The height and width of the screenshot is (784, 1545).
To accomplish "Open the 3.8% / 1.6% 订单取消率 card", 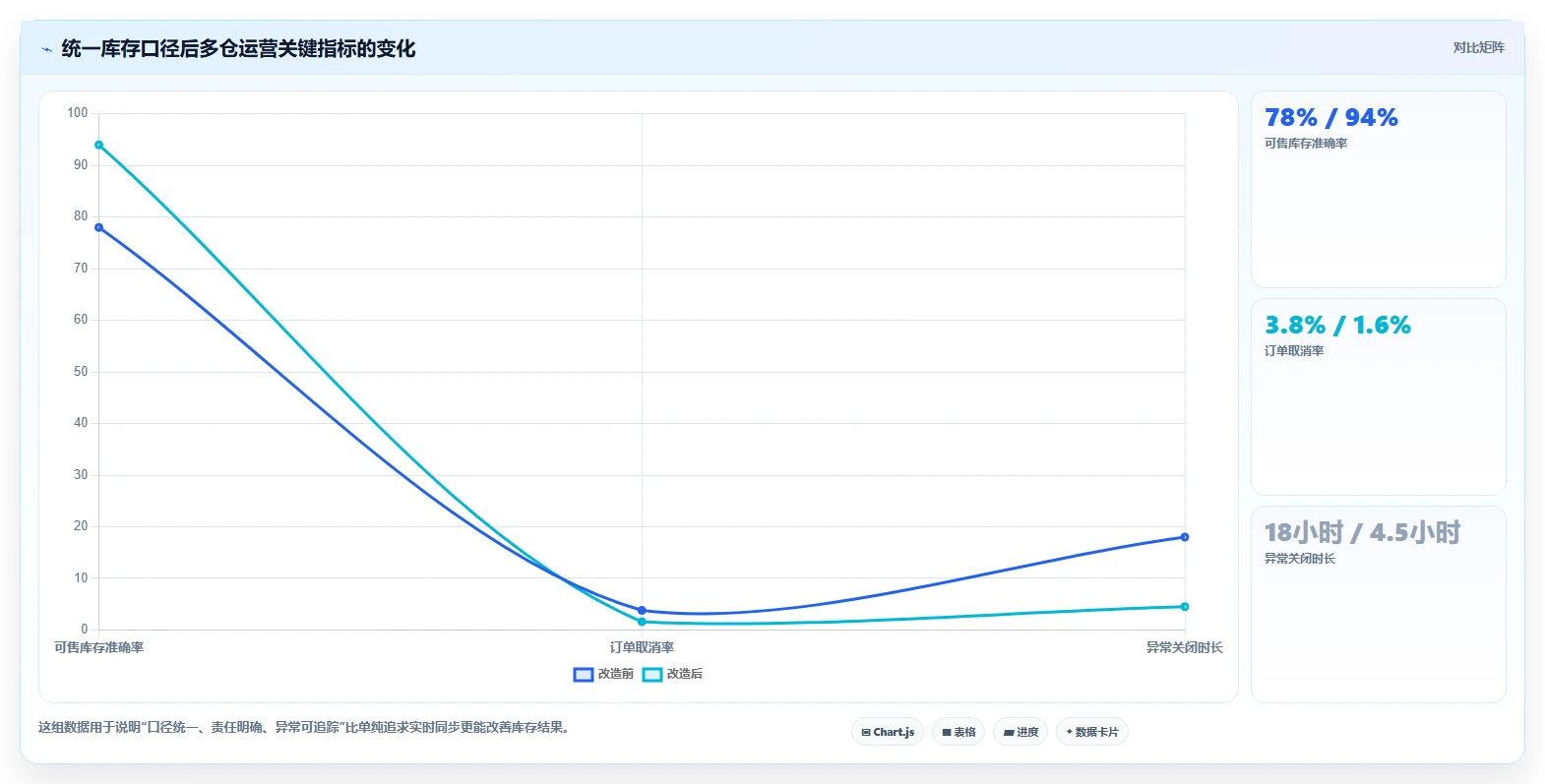I will [x=1378, y=397].
